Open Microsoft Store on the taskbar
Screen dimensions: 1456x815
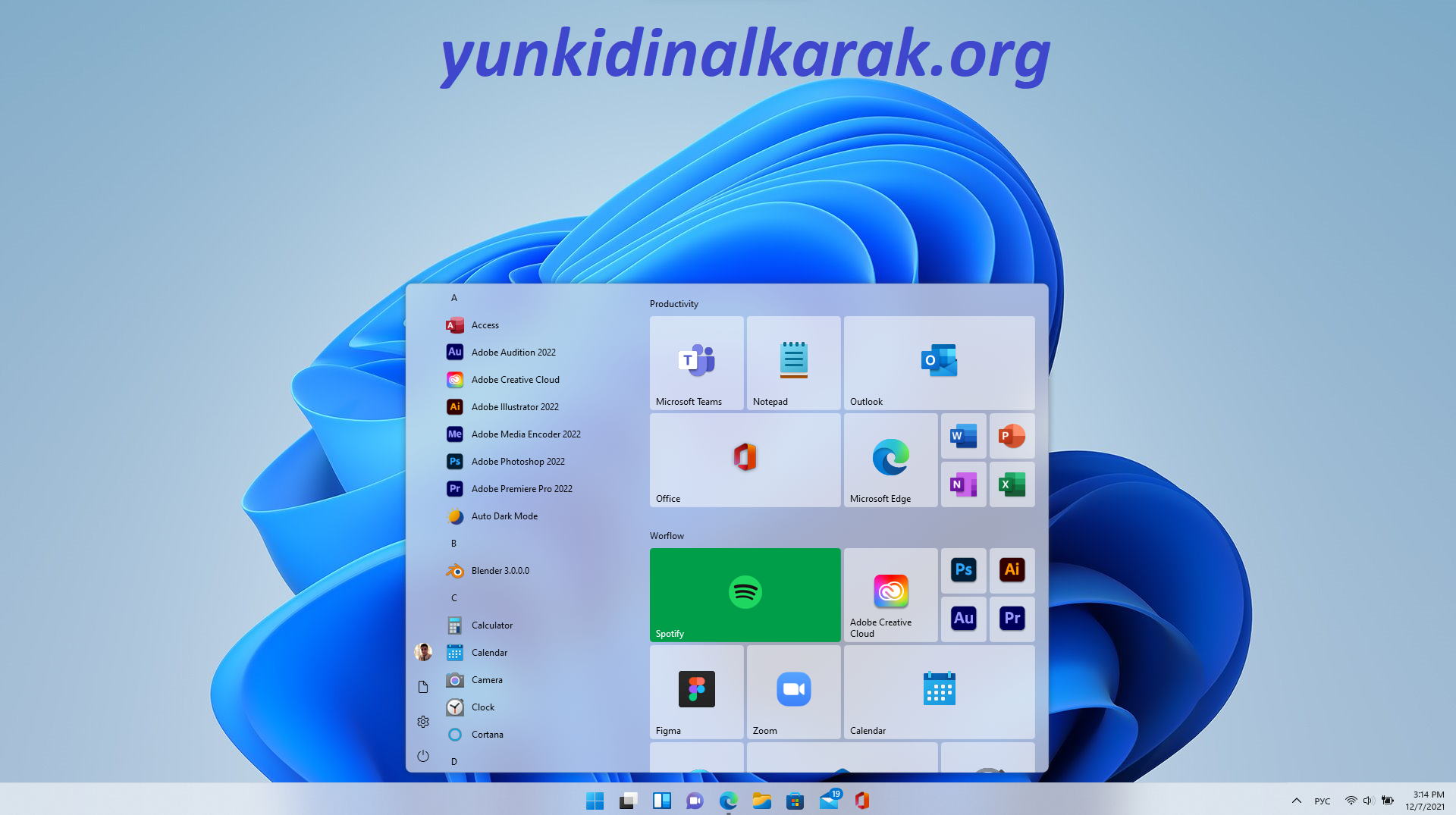795,801
